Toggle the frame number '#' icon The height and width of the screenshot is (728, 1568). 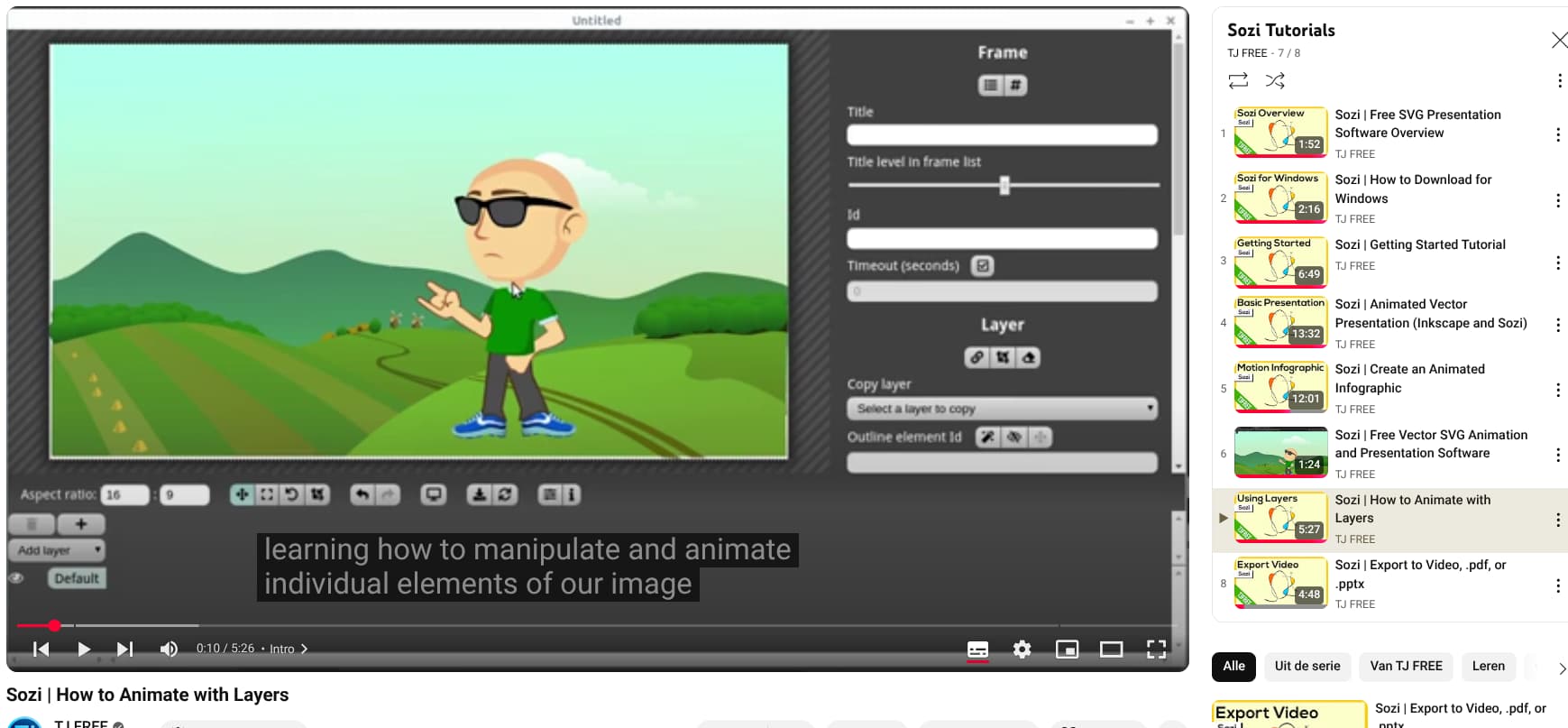click(x=1015, y=85)
